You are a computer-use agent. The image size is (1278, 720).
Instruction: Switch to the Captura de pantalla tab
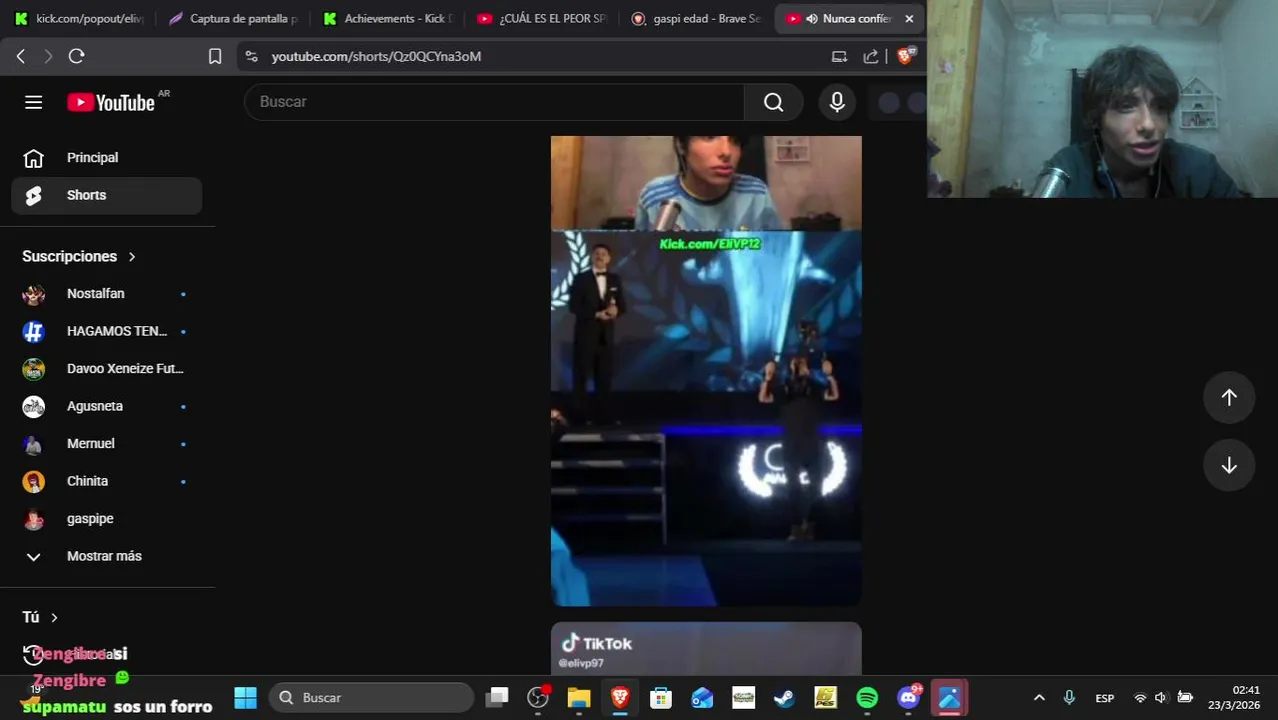coord(232,19)
